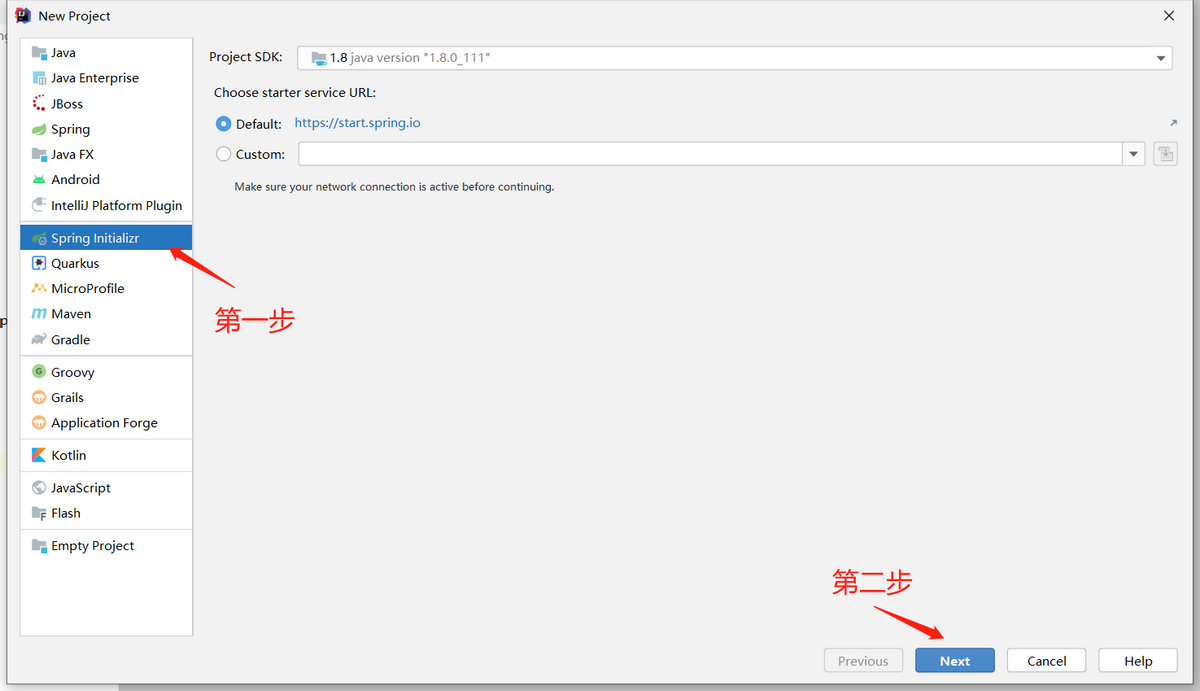Click the IntelliJ Platform Plugin icon
This screenshot has width=1200, height=691.
pos(39,205)
